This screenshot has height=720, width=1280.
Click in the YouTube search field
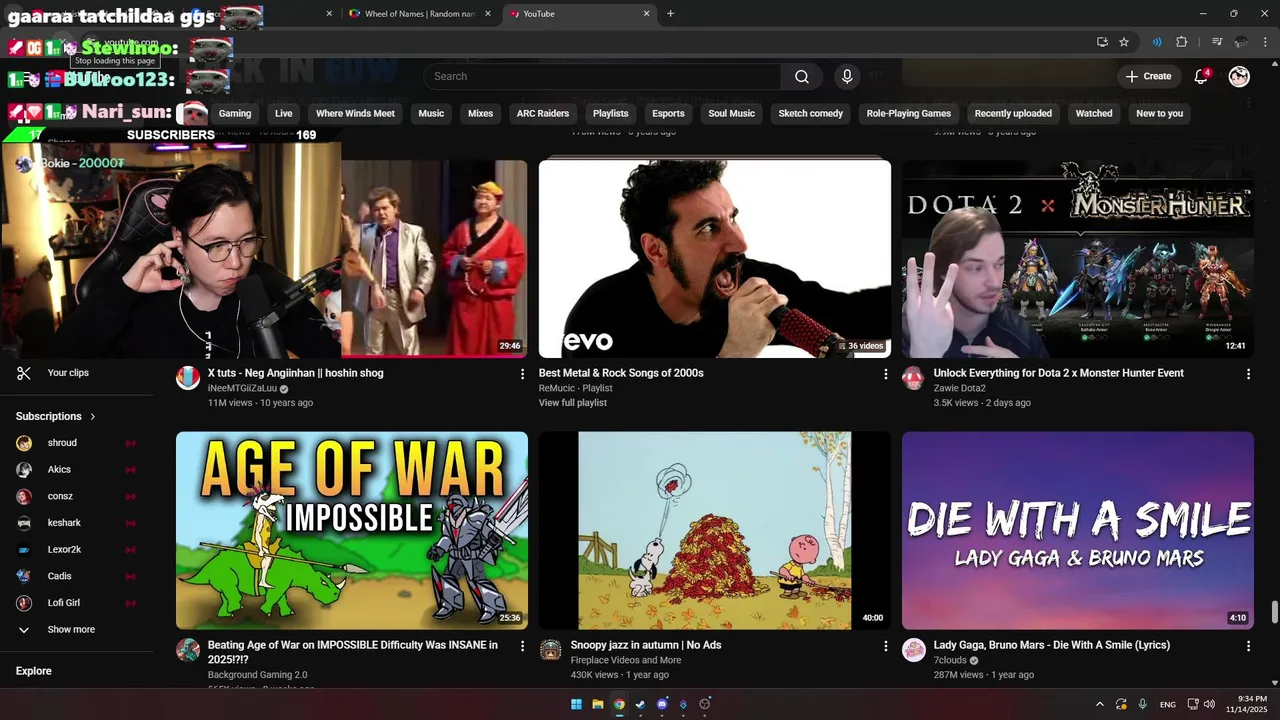pos(602,76)
